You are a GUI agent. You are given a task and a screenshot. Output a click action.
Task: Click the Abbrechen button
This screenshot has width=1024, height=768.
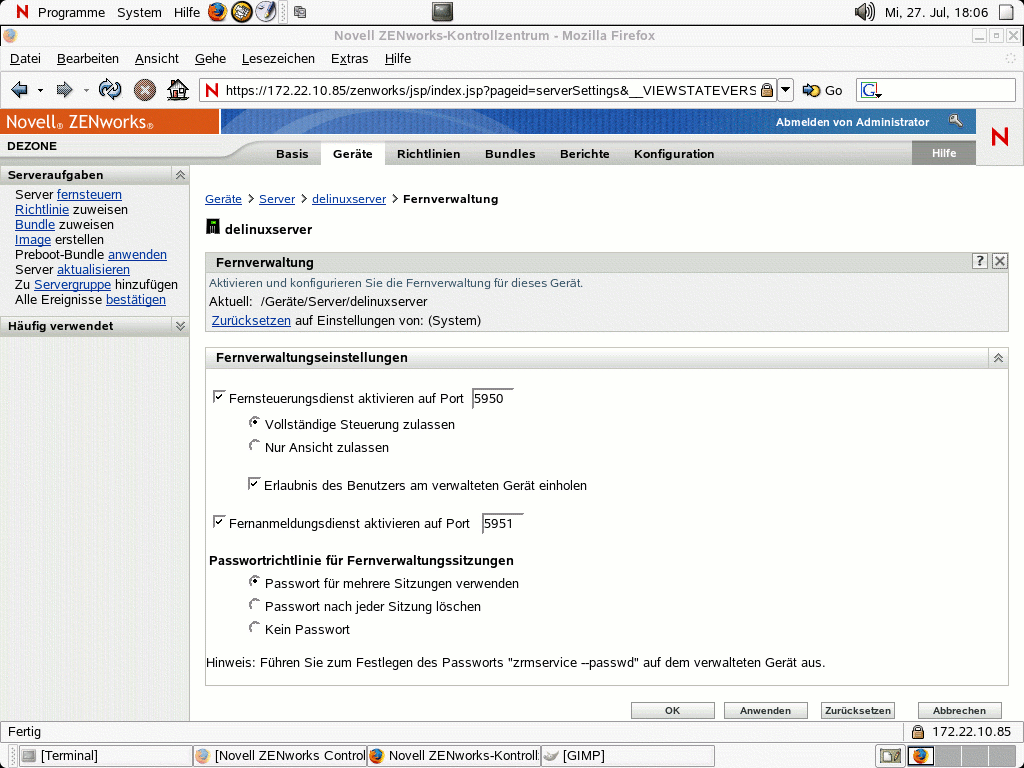959,711
